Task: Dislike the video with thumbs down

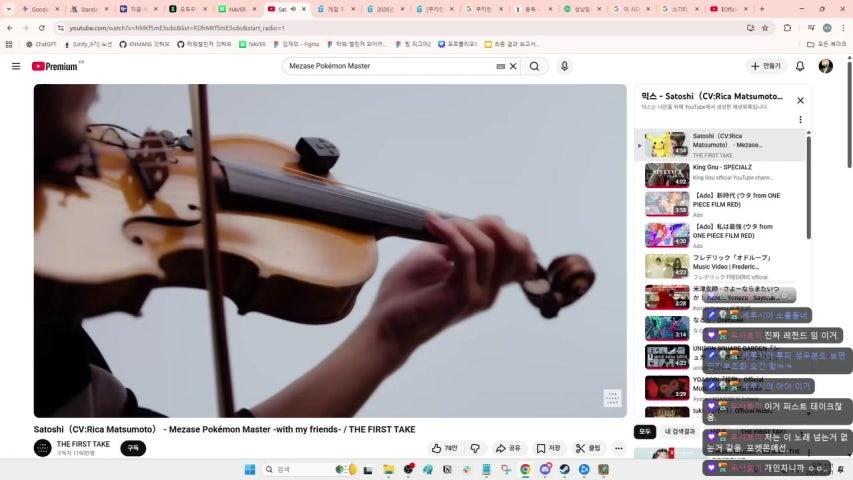Action: (x=475, y=448)
